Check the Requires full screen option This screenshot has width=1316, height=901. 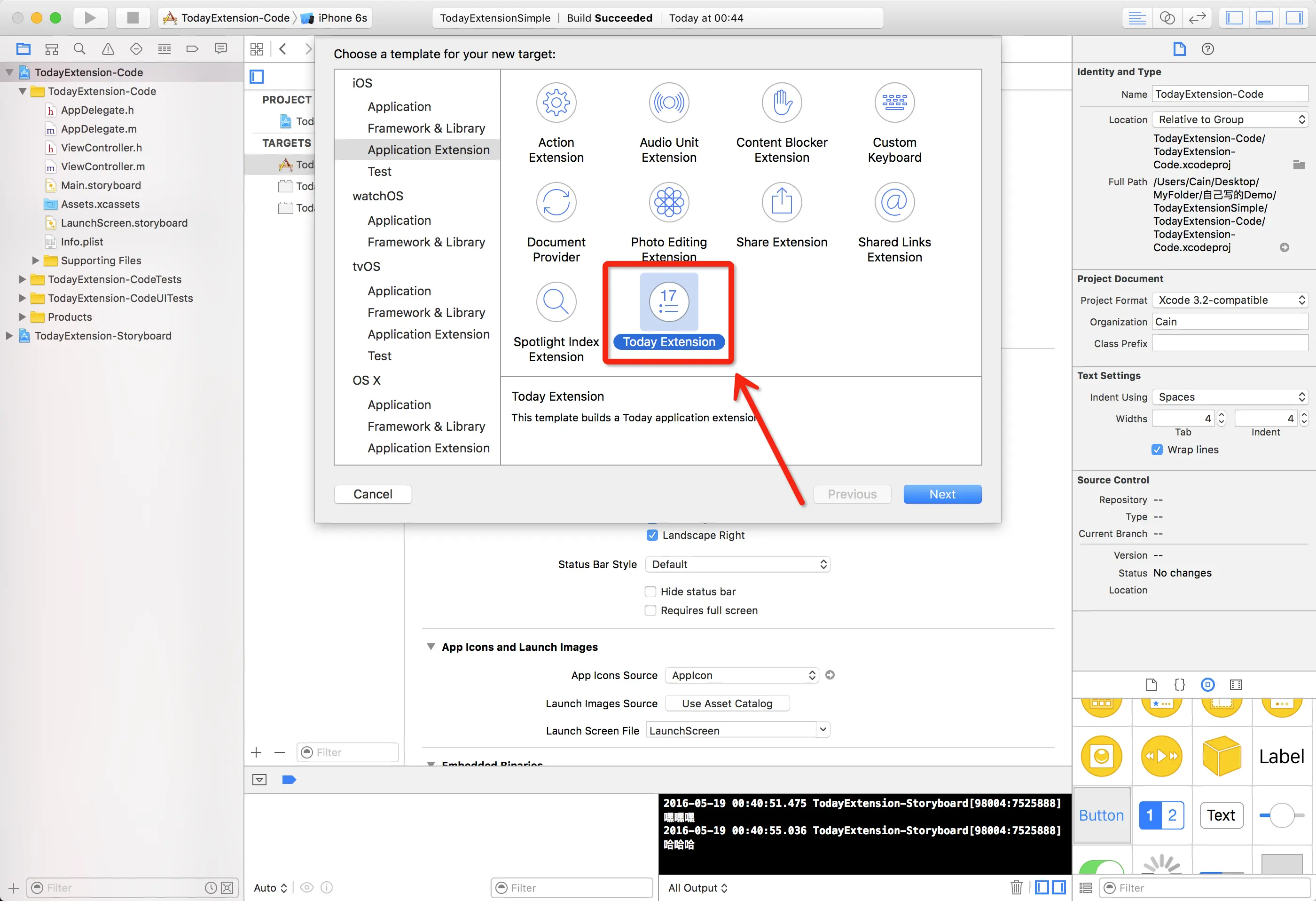(650, 610)
